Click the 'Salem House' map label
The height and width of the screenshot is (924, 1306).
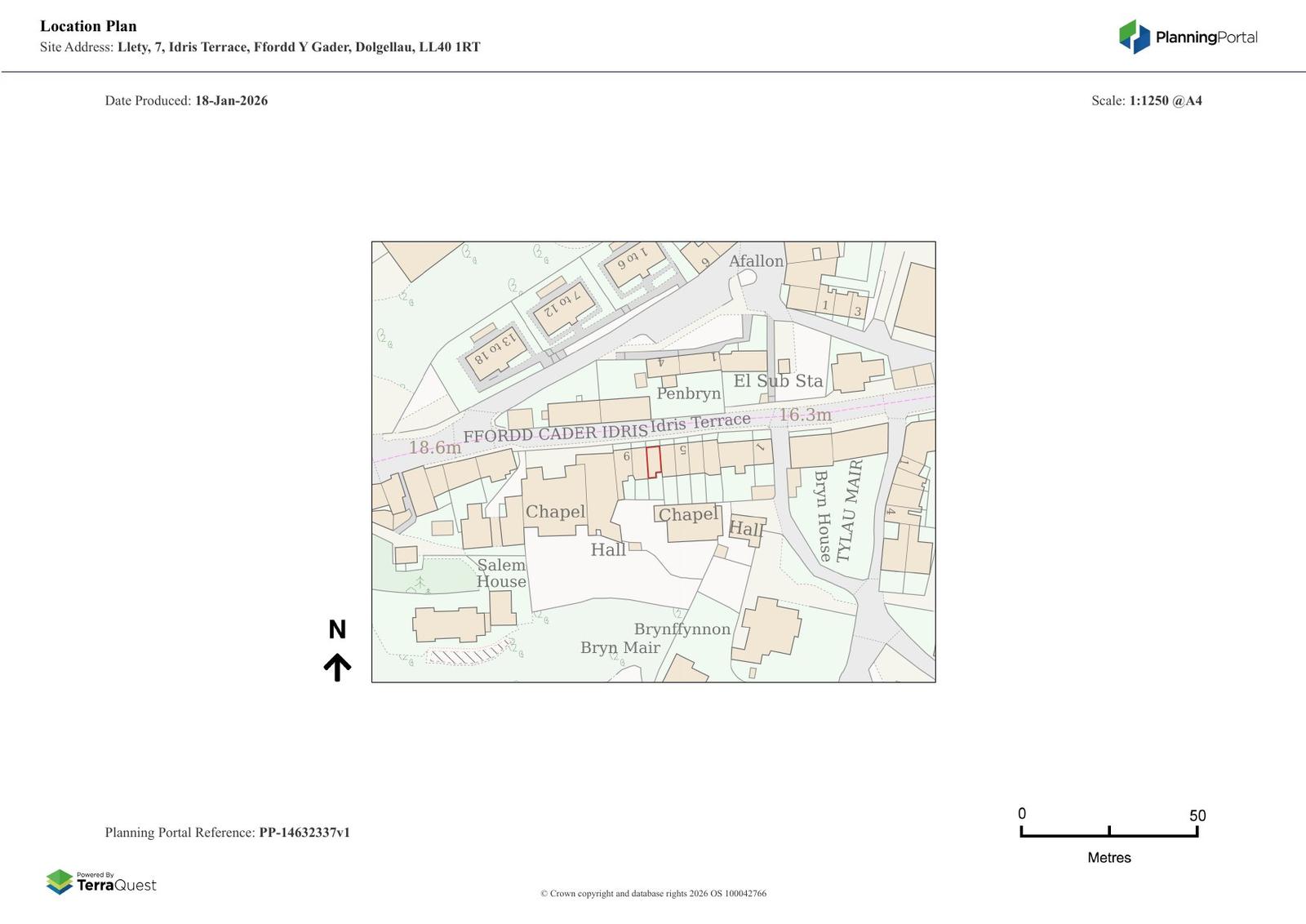tap(501, 573)
